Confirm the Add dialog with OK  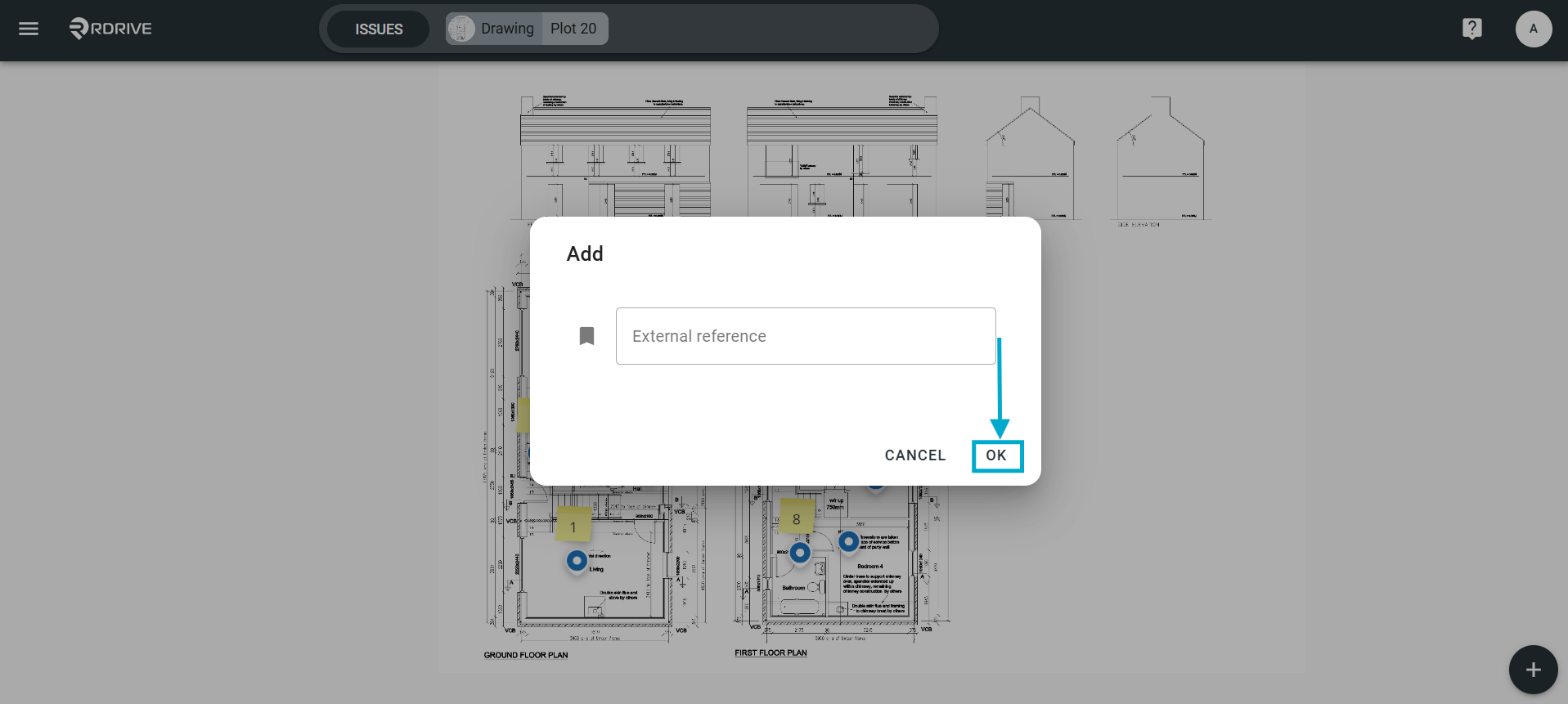tap(996, 455)
